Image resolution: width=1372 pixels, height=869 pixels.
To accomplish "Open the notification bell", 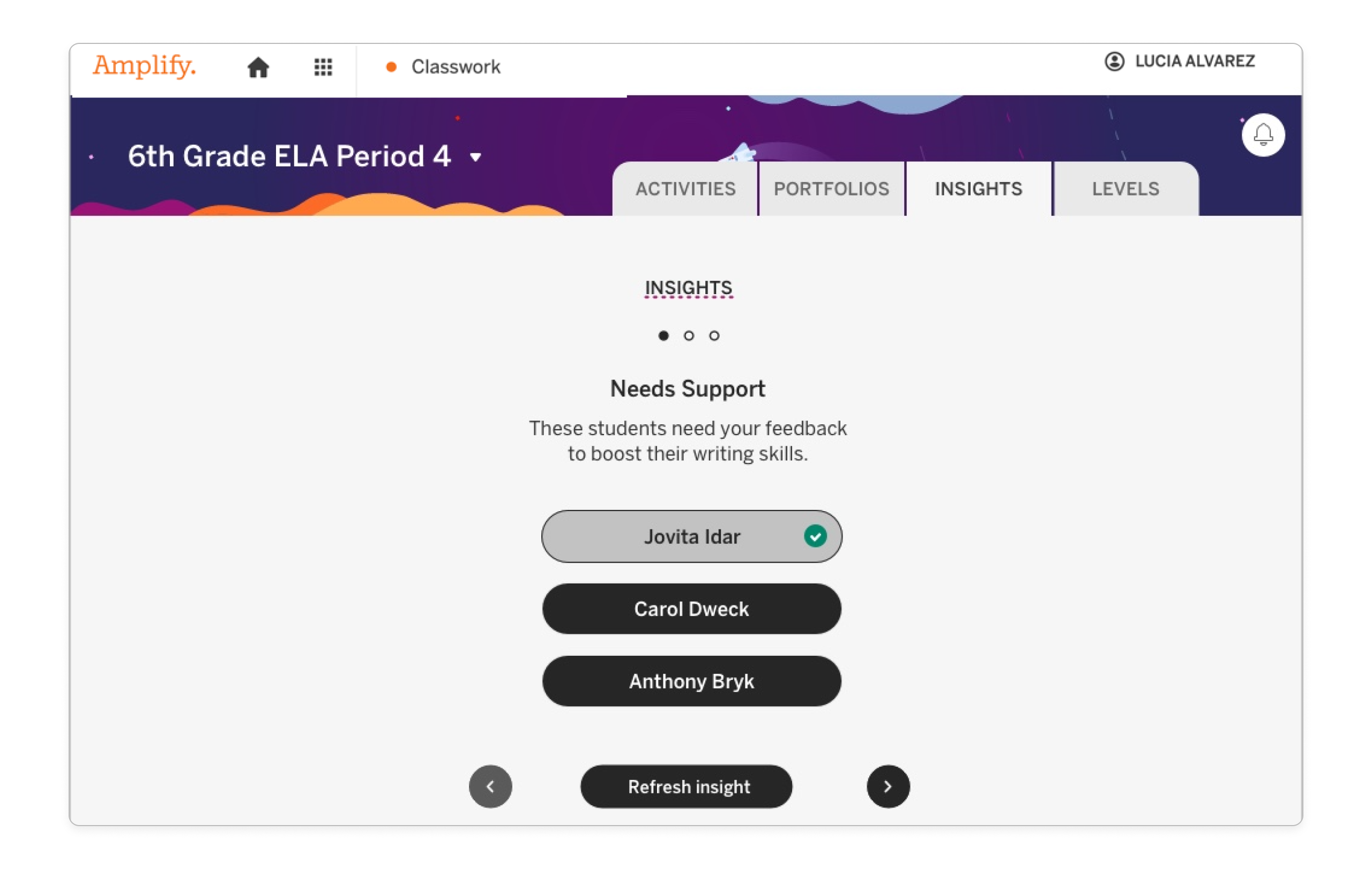I will (x=1263, y=135).
